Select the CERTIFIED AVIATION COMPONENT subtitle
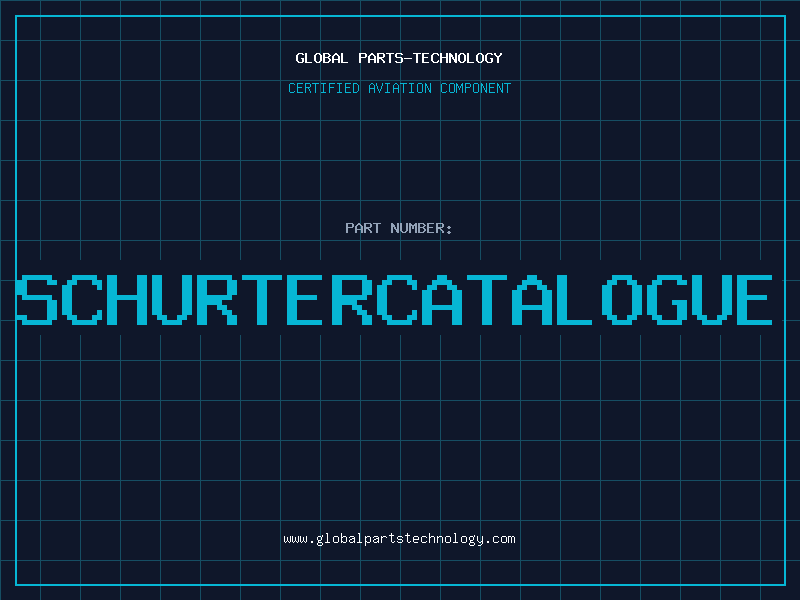The width and height of the screenshot is (800, 600). tap(399, 88)
